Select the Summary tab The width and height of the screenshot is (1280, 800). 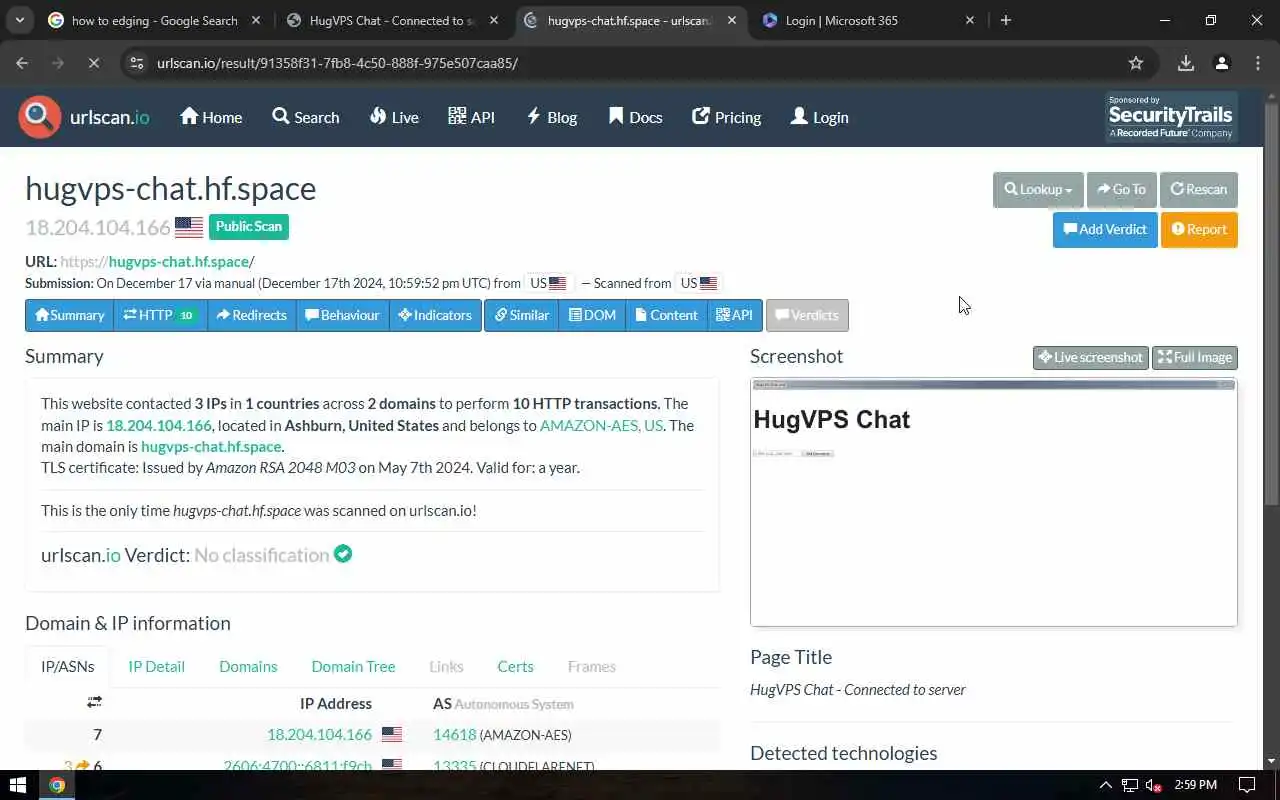(69, 315)
